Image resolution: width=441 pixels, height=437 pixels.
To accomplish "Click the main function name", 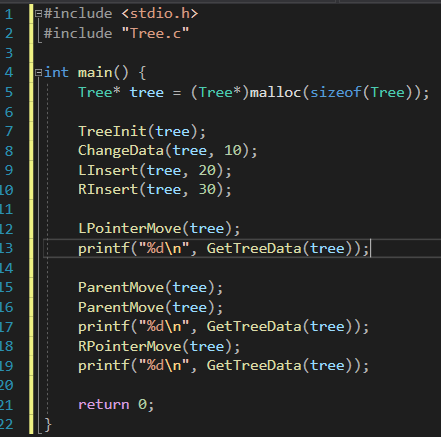I will pos(95,72).
